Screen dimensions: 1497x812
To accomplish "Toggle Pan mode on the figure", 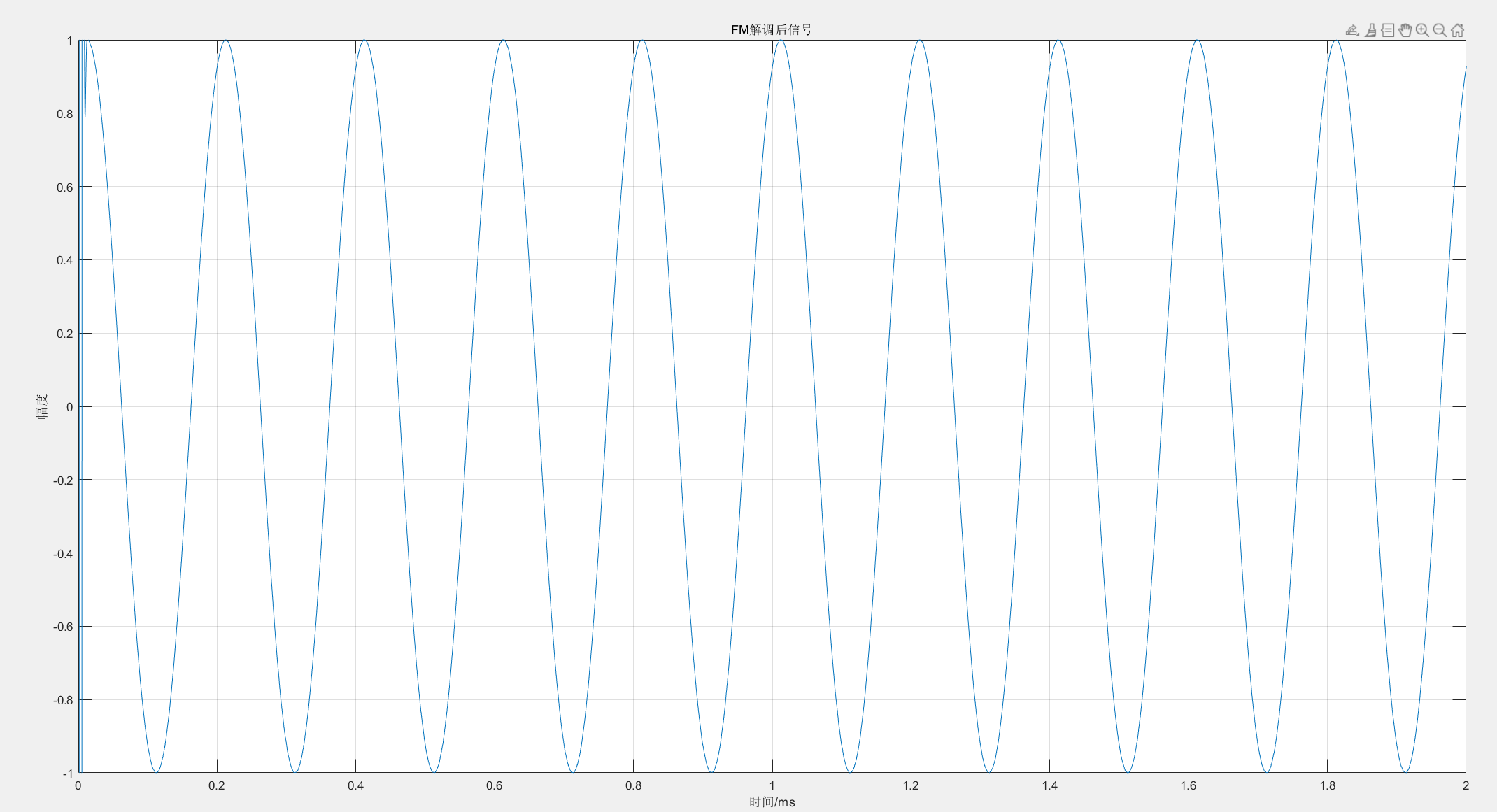I will [x=1406, y=31].
